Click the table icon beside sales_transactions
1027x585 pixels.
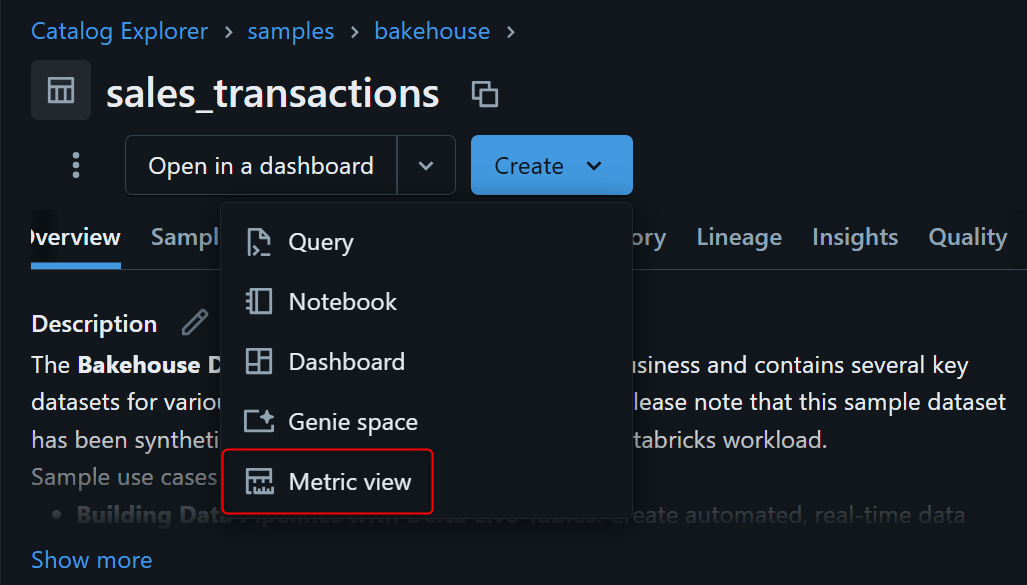click(61, 90)
